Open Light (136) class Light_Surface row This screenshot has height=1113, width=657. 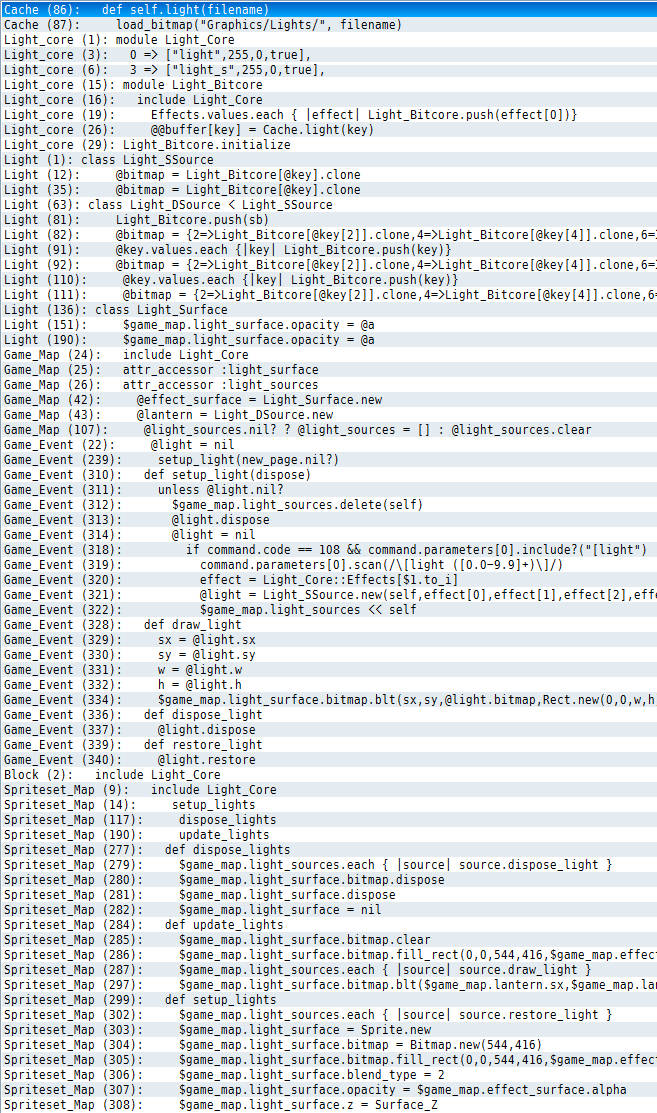[328, 309]
